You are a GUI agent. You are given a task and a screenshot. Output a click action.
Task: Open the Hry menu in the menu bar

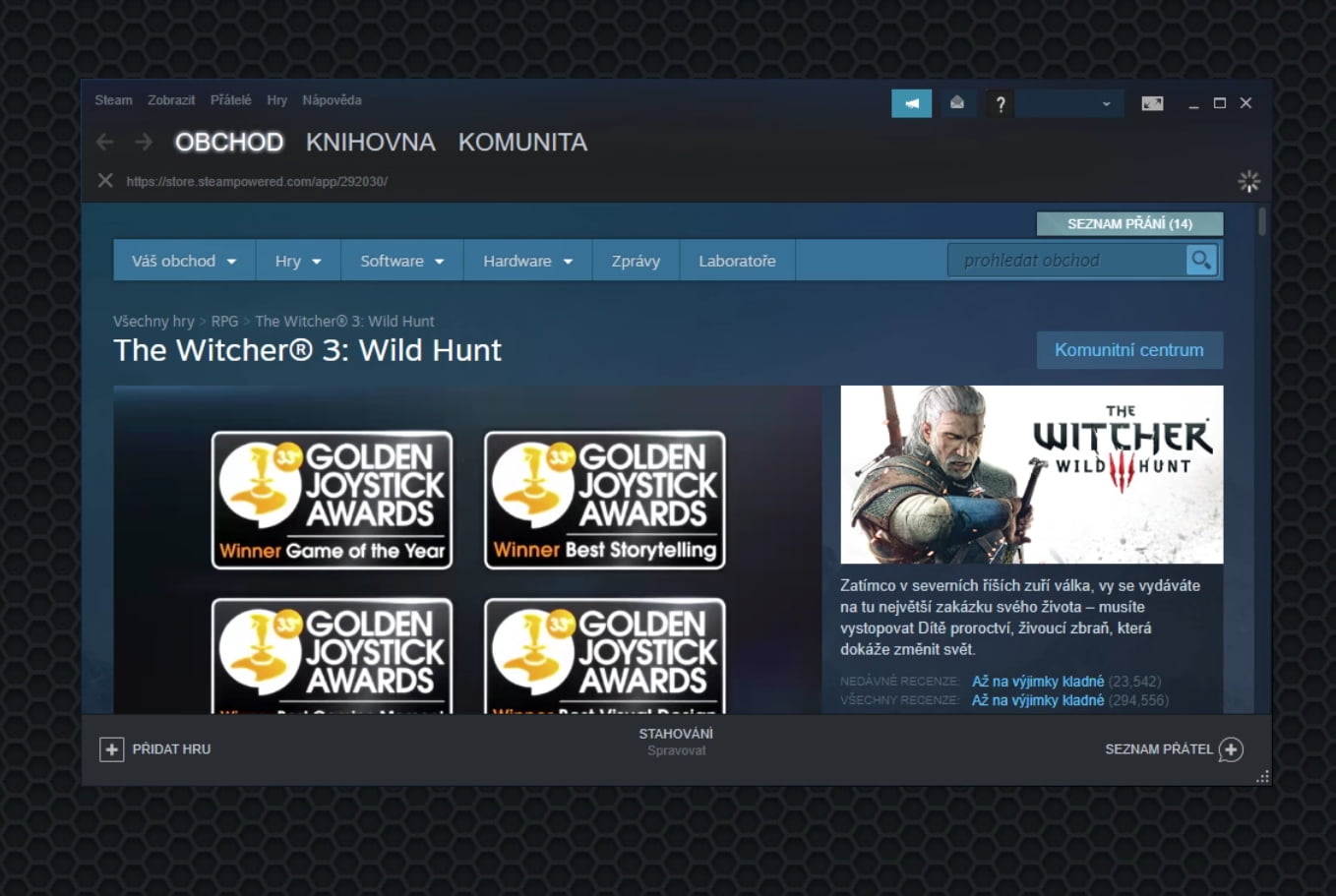tap(276, 100)
